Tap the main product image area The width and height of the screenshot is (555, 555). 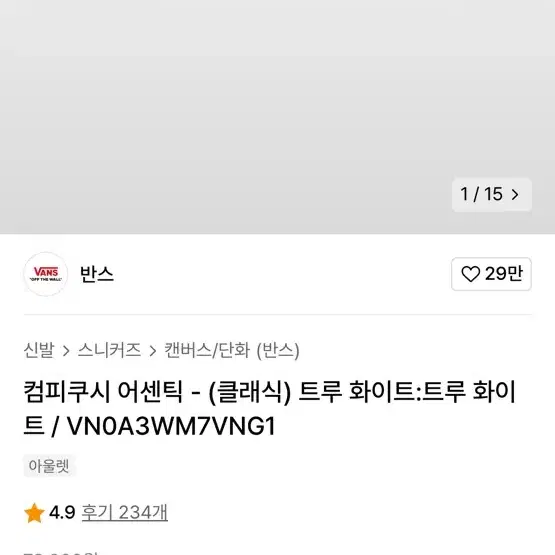pyautogui.click(x=278, y=117)
